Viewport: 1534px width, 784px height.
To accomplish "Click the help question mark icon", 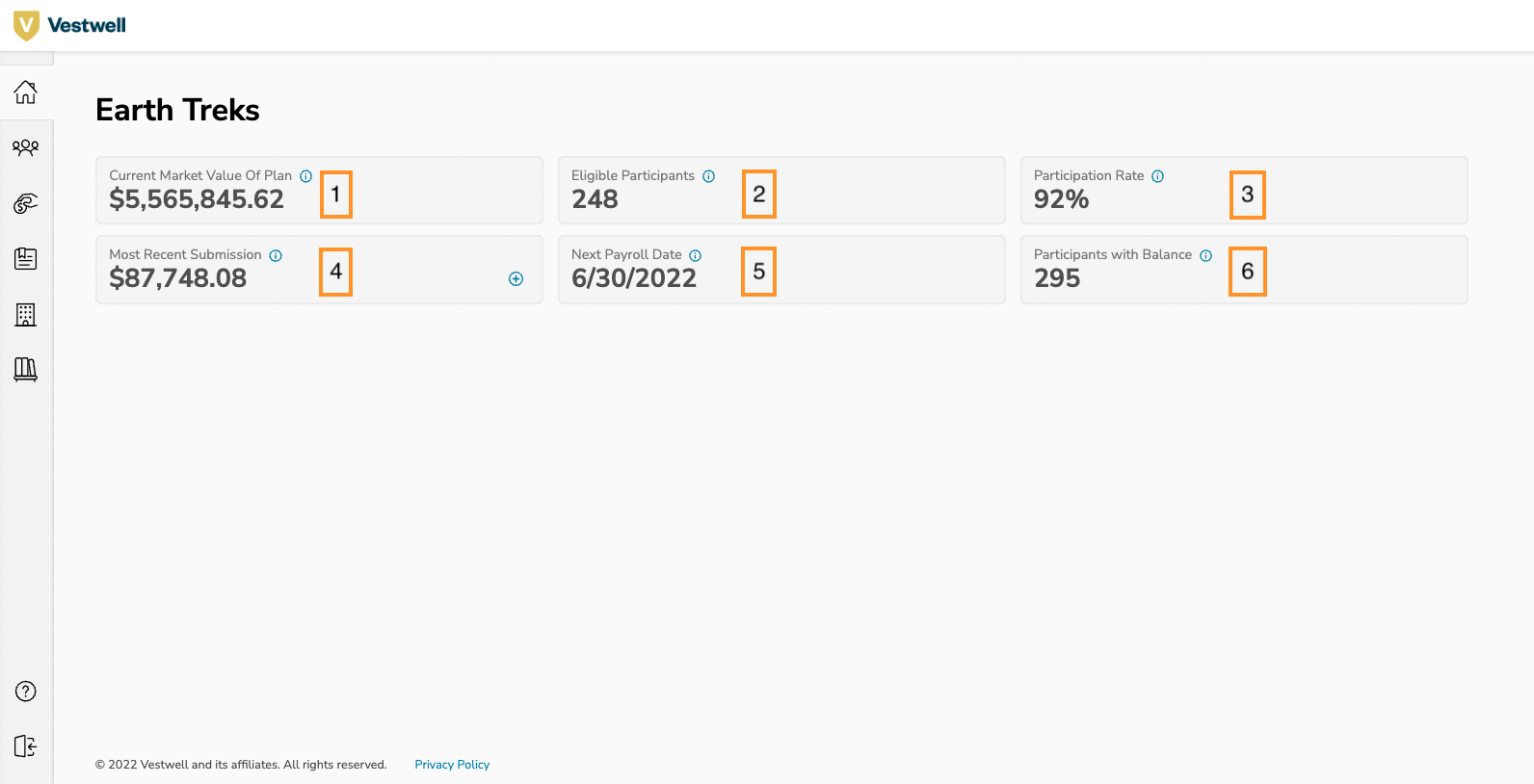I will (x=26, y=692).
